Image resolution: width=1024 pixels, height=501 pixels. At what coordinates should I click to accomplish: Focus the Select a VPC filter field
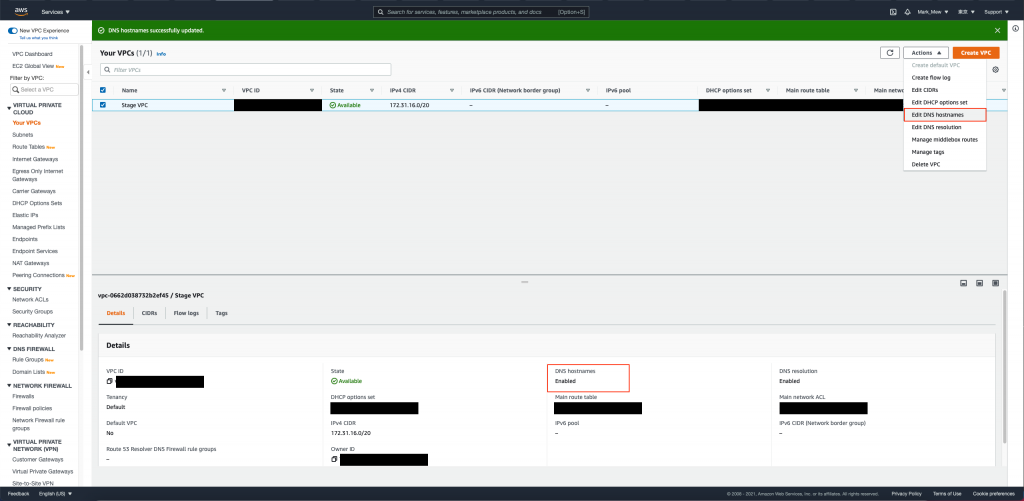click(44, 89)
